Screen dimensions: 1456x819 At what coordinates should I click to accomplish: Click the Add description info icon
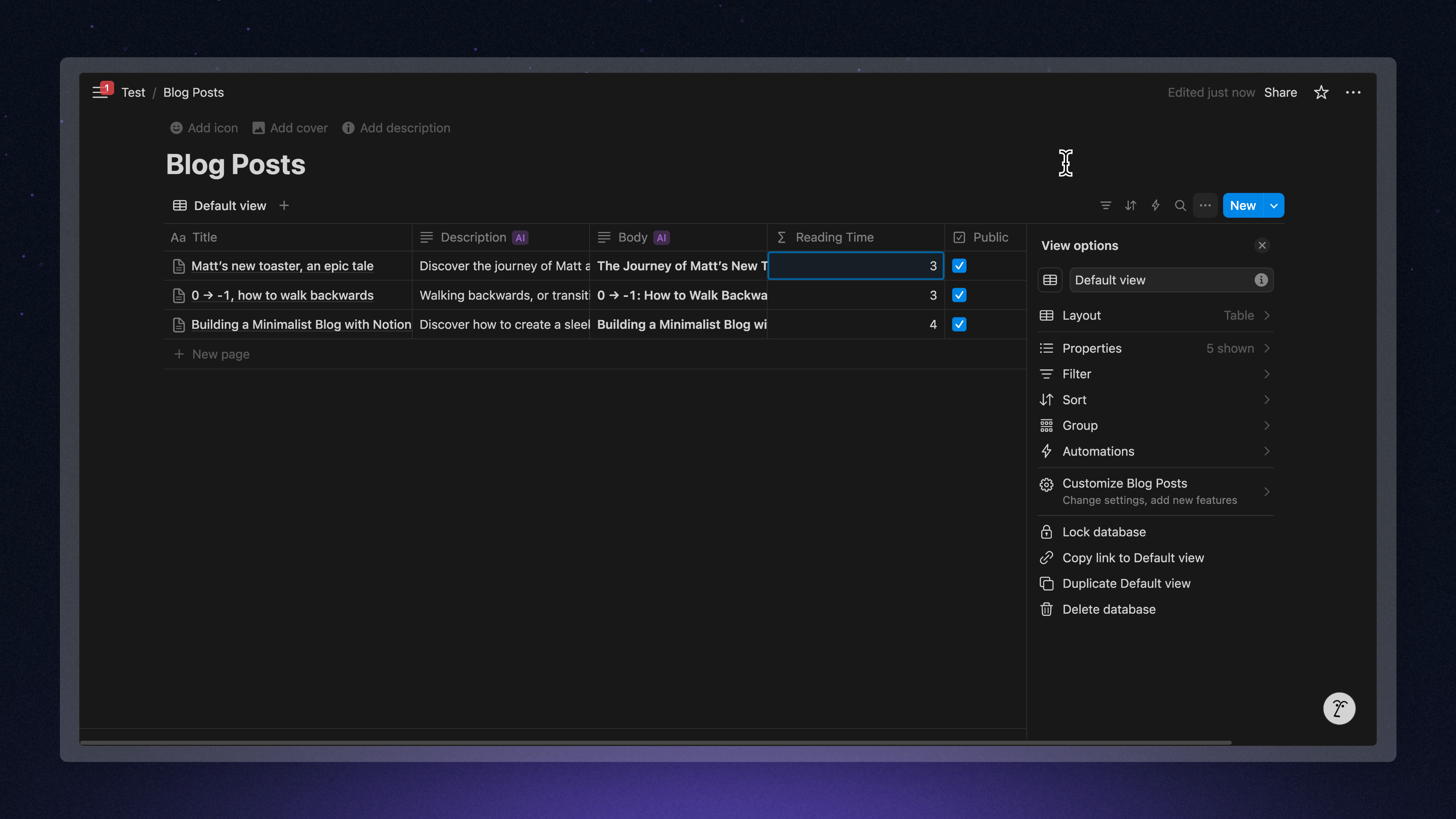click(x=348, y=128)
